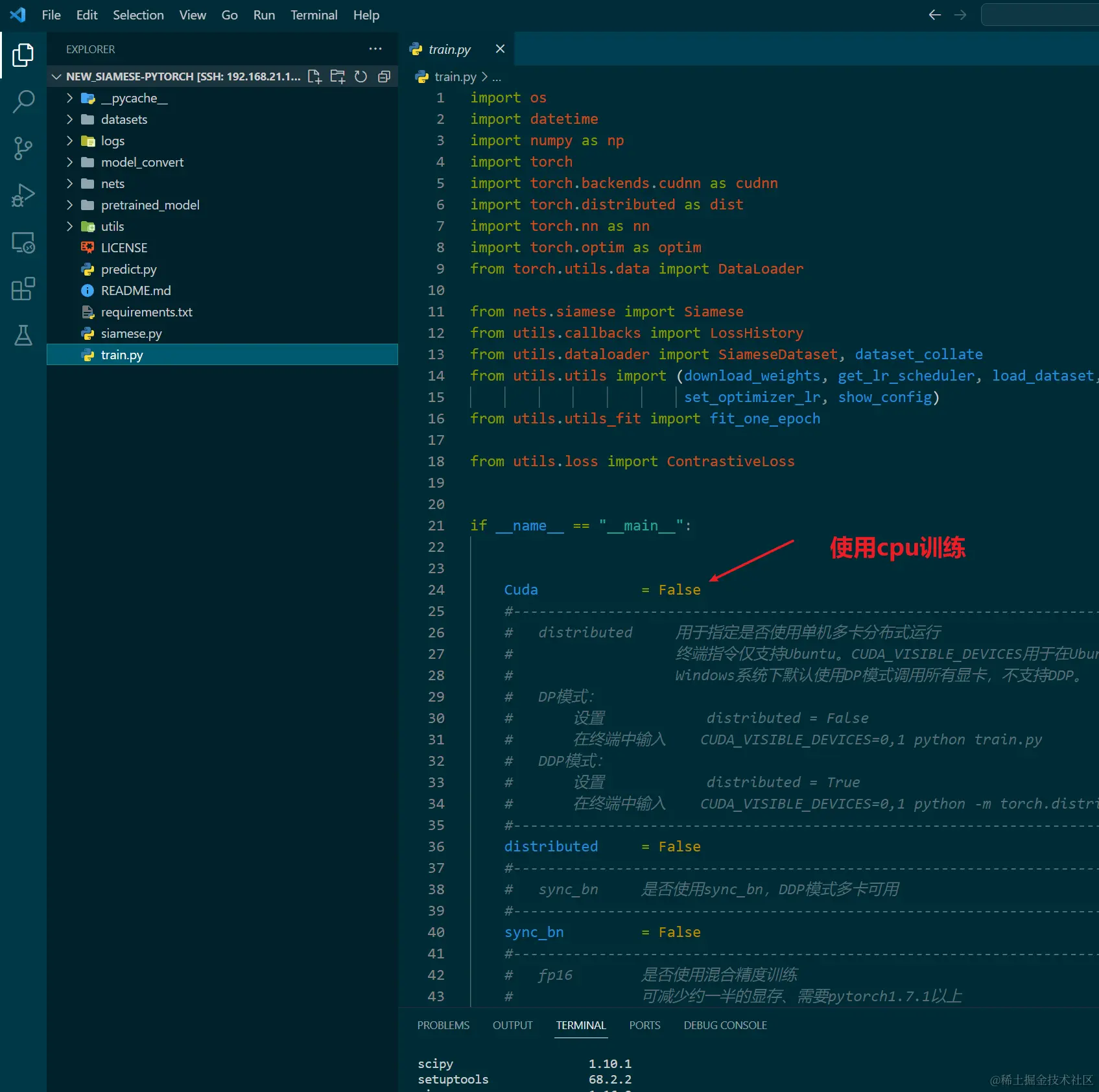1099x1092 pixels.
Task: Navigate forward with right arrow
Action: pyautogui.click(x=960, y=15)
